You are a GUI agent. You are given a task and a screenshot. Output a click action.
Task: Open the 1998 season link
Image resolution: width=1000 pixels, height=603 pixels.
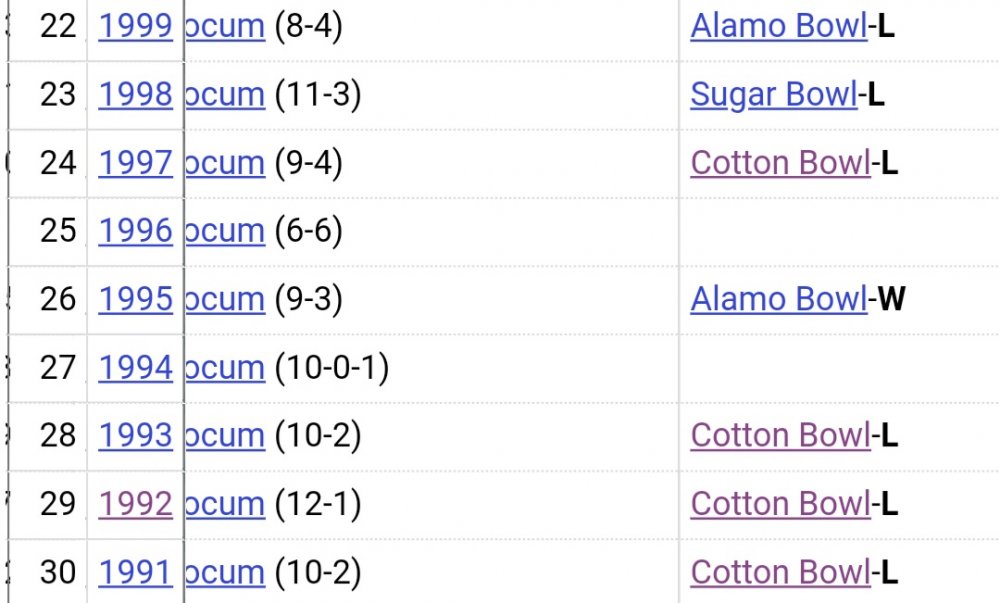pos(135,95)
